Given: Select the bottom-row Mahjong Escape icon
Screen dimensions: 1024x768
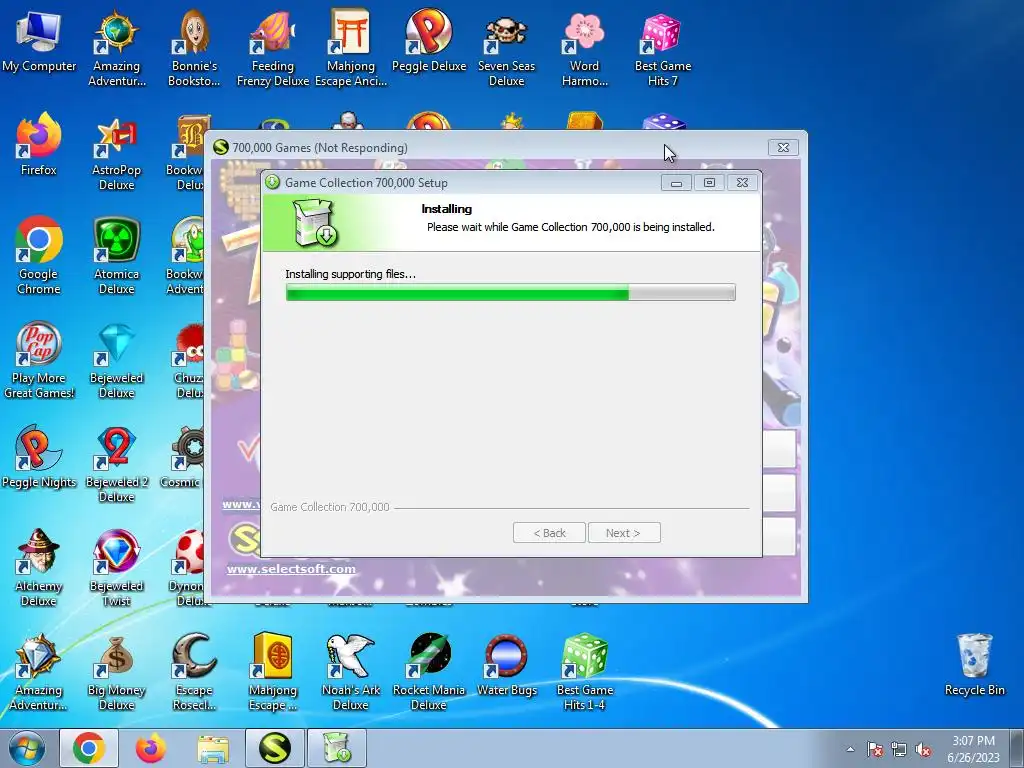Looking at the screenshot, I should 272,672.
